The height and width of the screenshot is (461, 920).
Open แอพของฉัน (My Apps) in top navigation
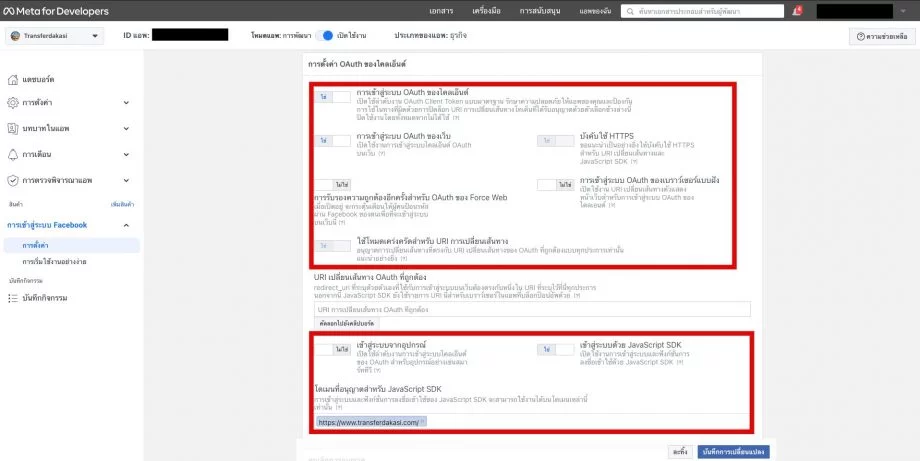coord(595,11)
